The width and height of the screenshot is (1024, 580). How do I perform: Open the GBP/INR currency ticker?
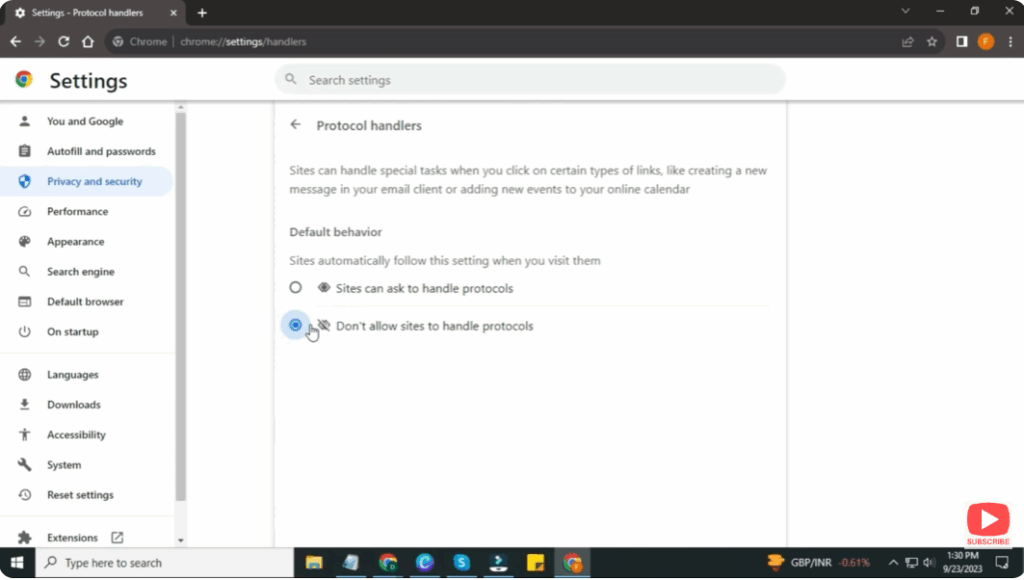tap(817, 562)
